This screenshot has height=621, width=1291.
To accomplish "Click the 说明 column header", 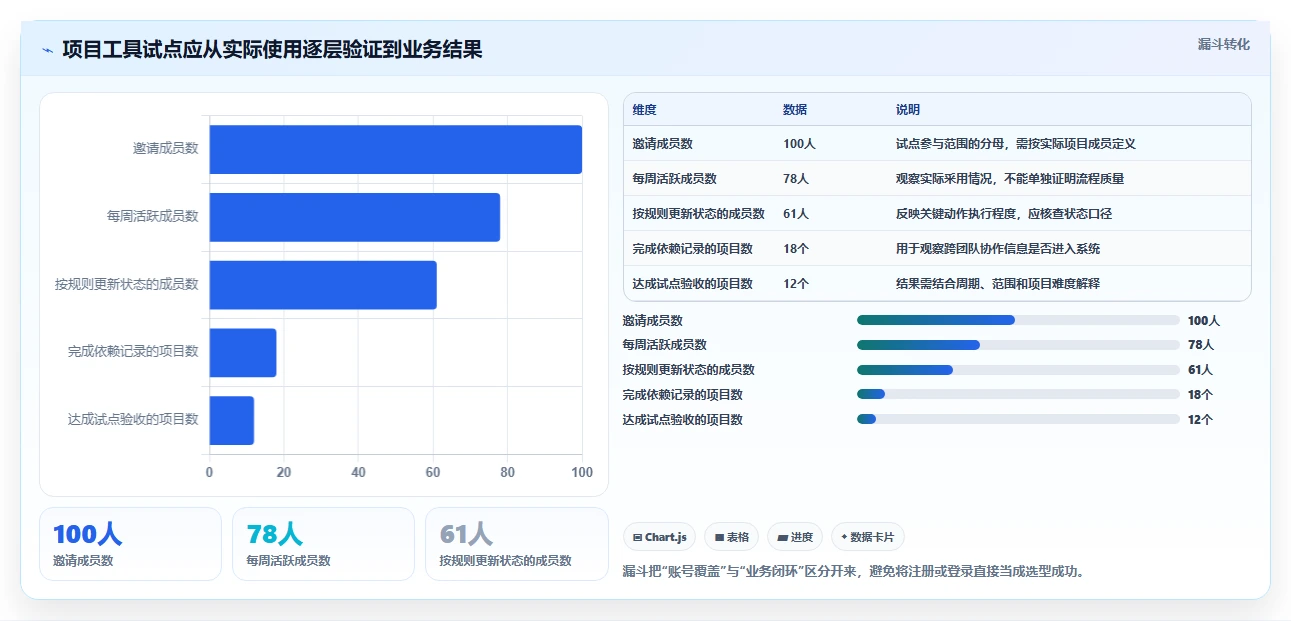I will [908, 110].
